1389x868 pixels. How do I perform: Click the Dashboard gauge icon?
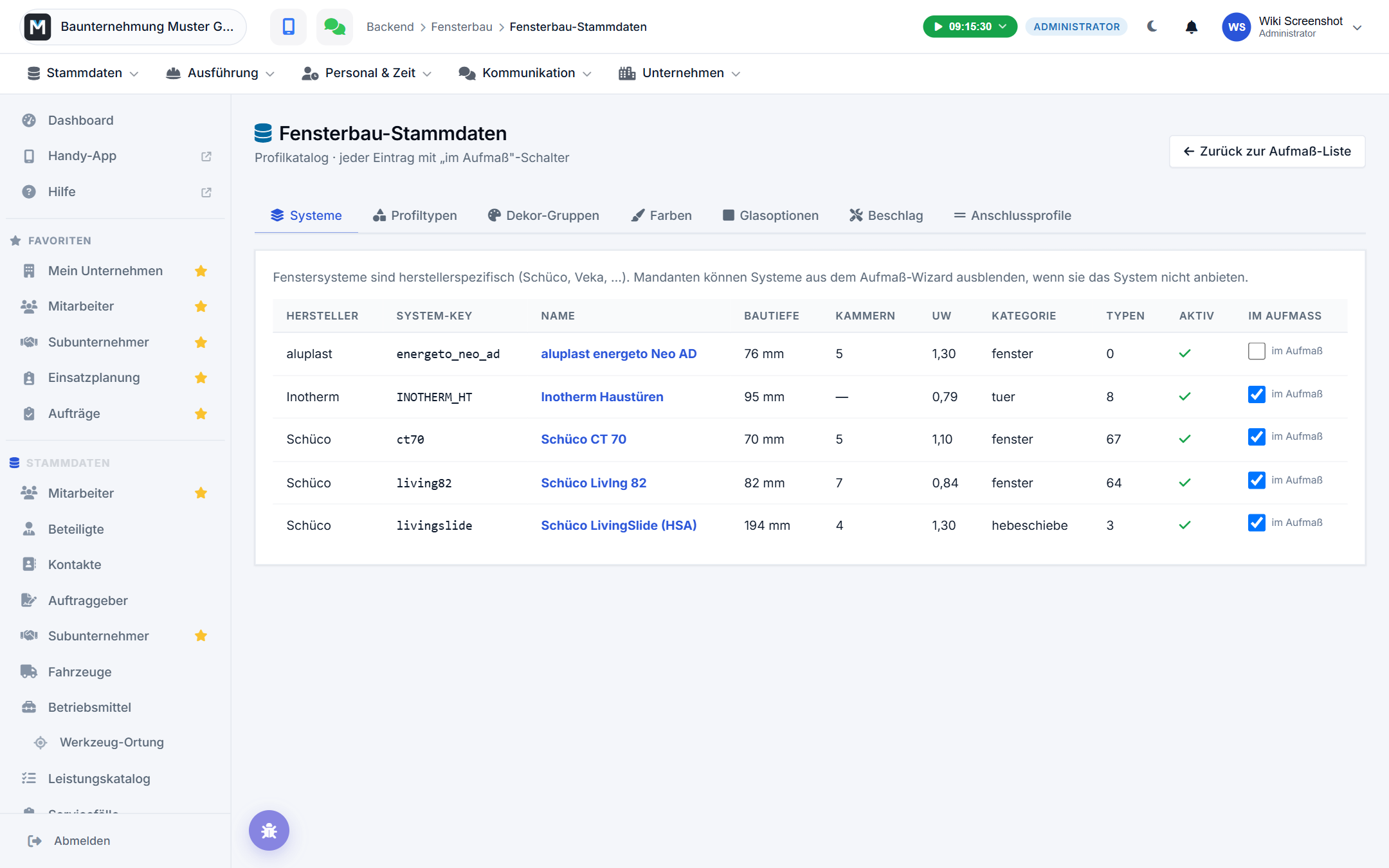[x=29, y=120]
